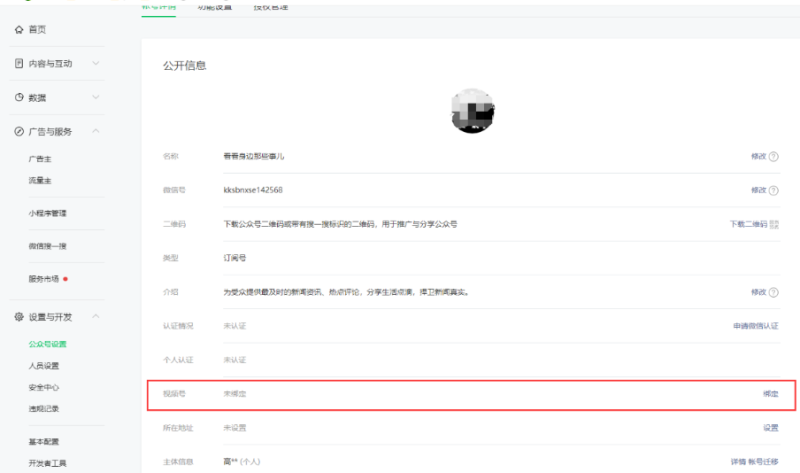
Task: Click the 设置与开发 sidebar label
Action: [x=51, y=317]
